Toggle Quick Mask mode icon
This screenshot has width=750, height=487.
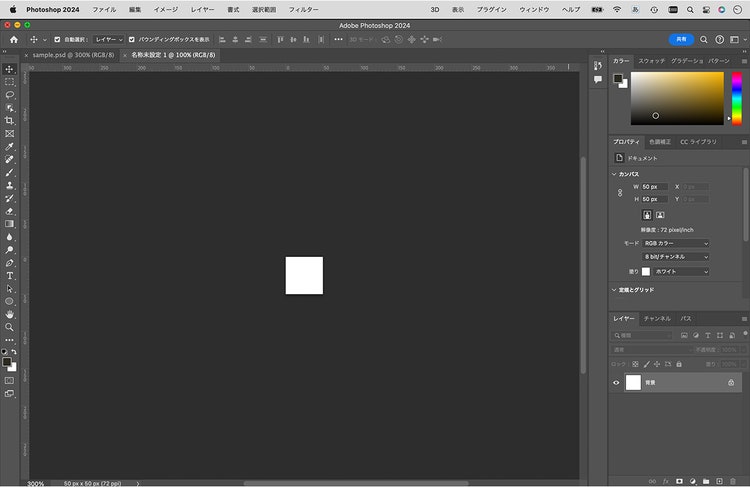tap(9, 381)
